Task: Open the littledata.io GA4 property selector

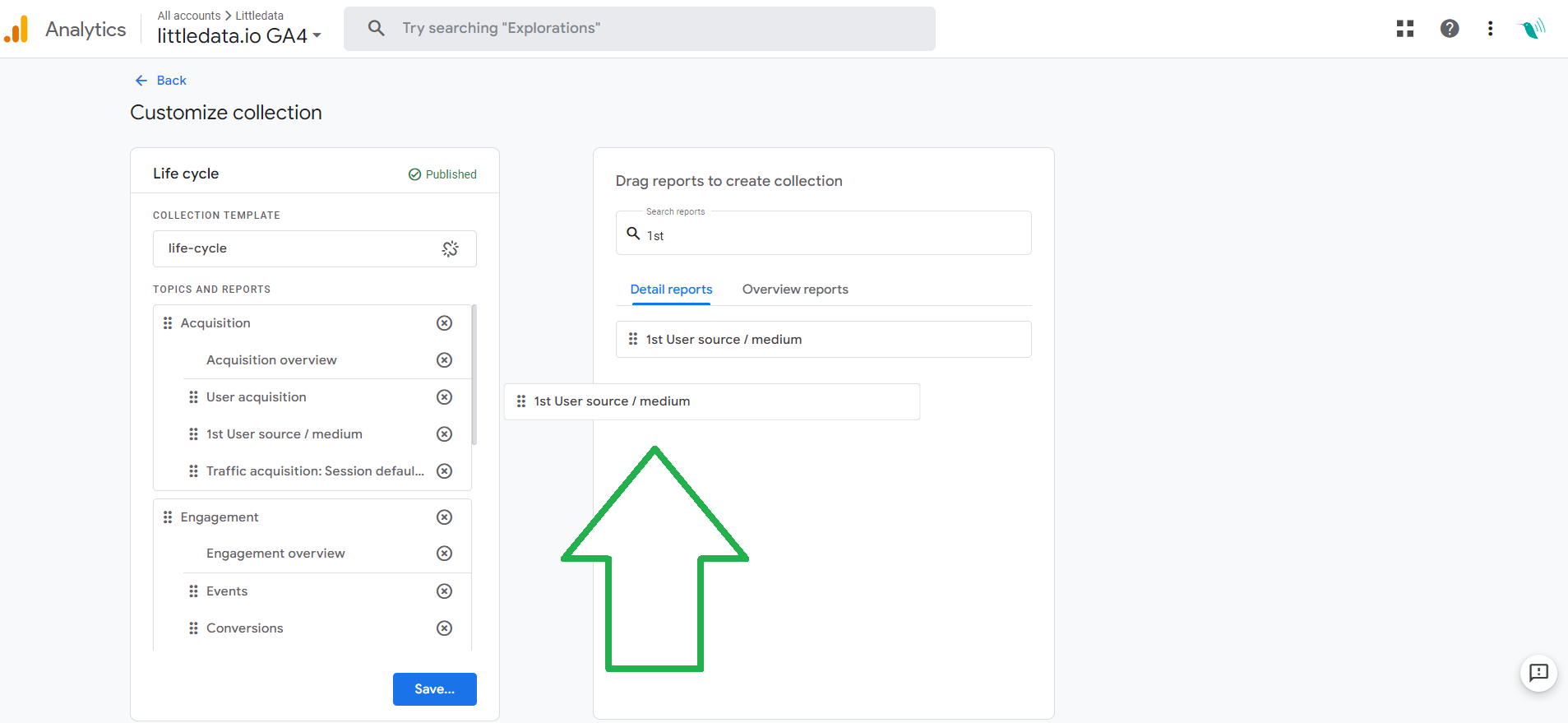Action: tap(239, 35)
